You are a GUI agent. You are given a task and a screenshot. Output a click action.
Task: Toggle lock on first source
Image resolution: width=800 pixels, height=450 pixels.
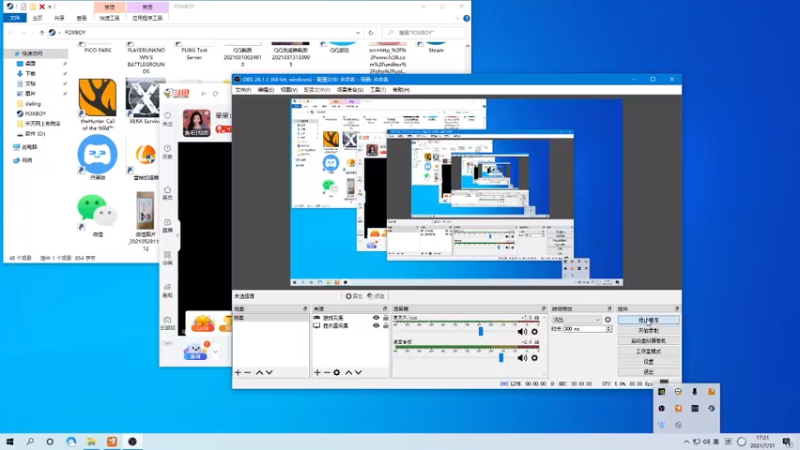pyautogui.click(x=386, y=318)
